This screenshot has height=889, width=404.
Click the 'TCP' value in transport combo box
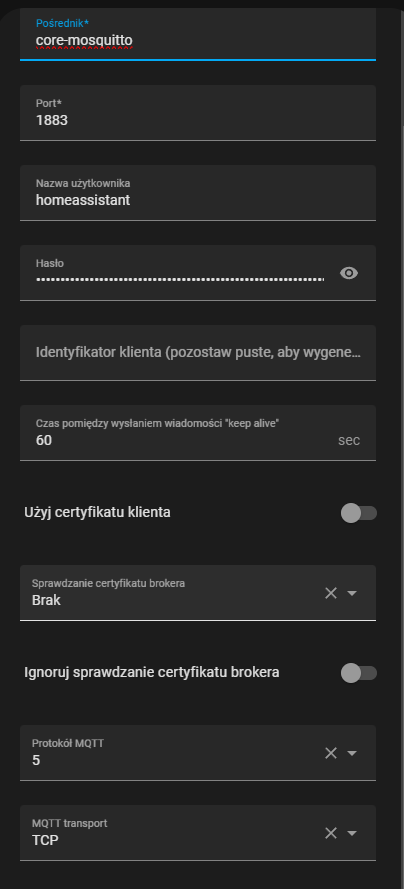(45, 840)
